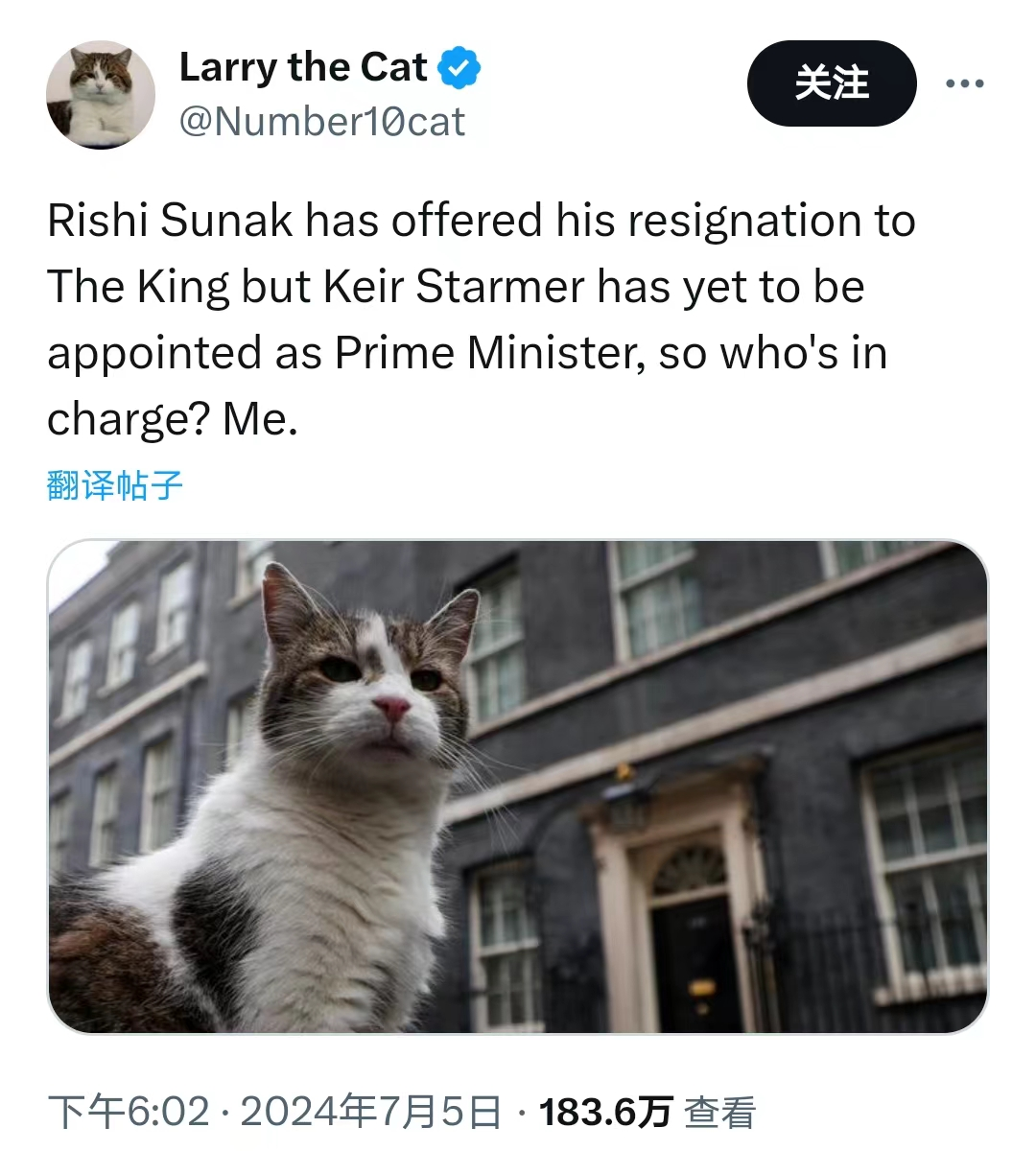Click the 2024年7月5日 post date
This screenshot has width=1036, height=1151.
(371, 1112)
